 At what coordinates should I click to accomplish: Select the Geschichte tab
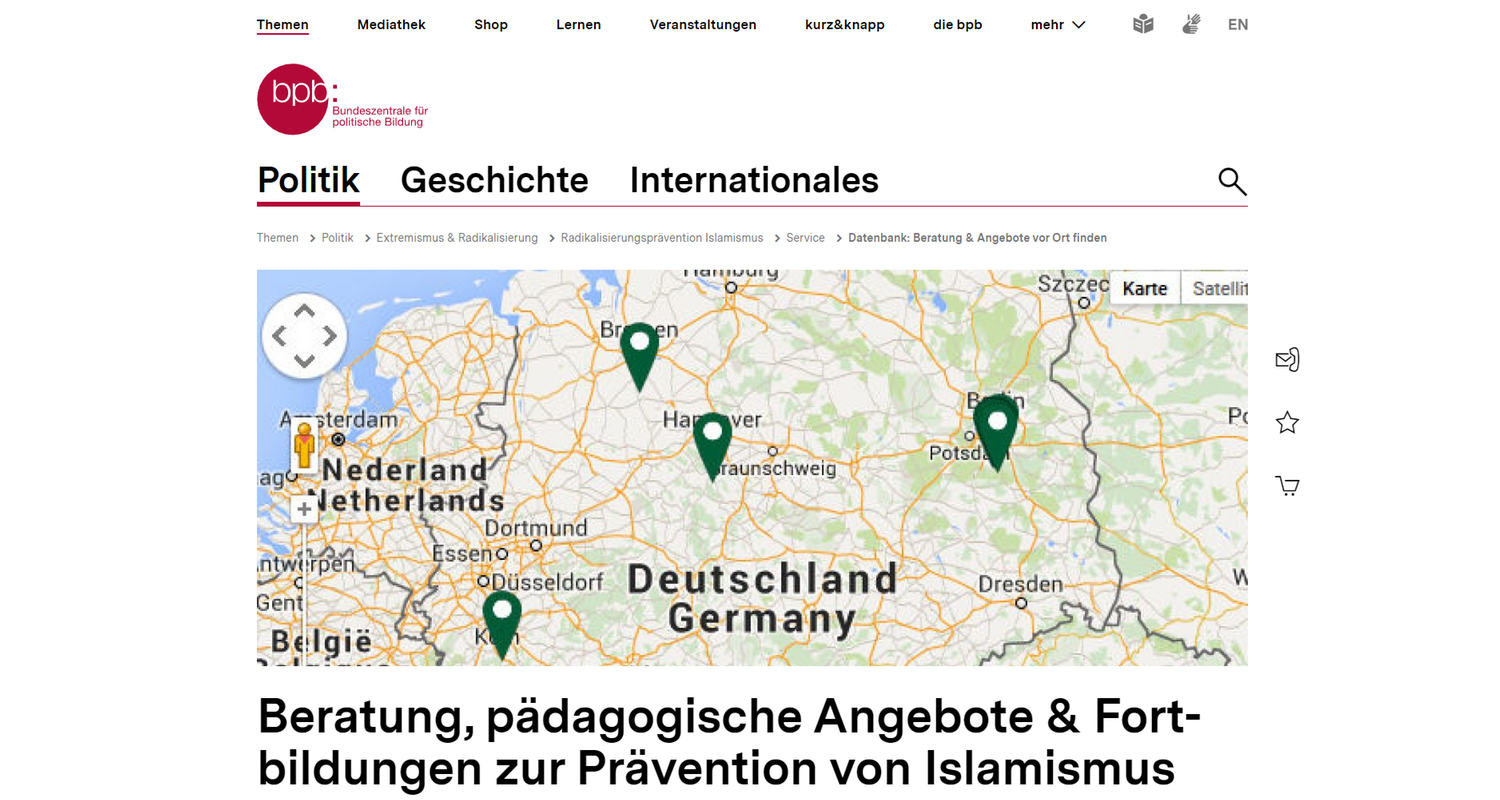(x=494, y=181)
